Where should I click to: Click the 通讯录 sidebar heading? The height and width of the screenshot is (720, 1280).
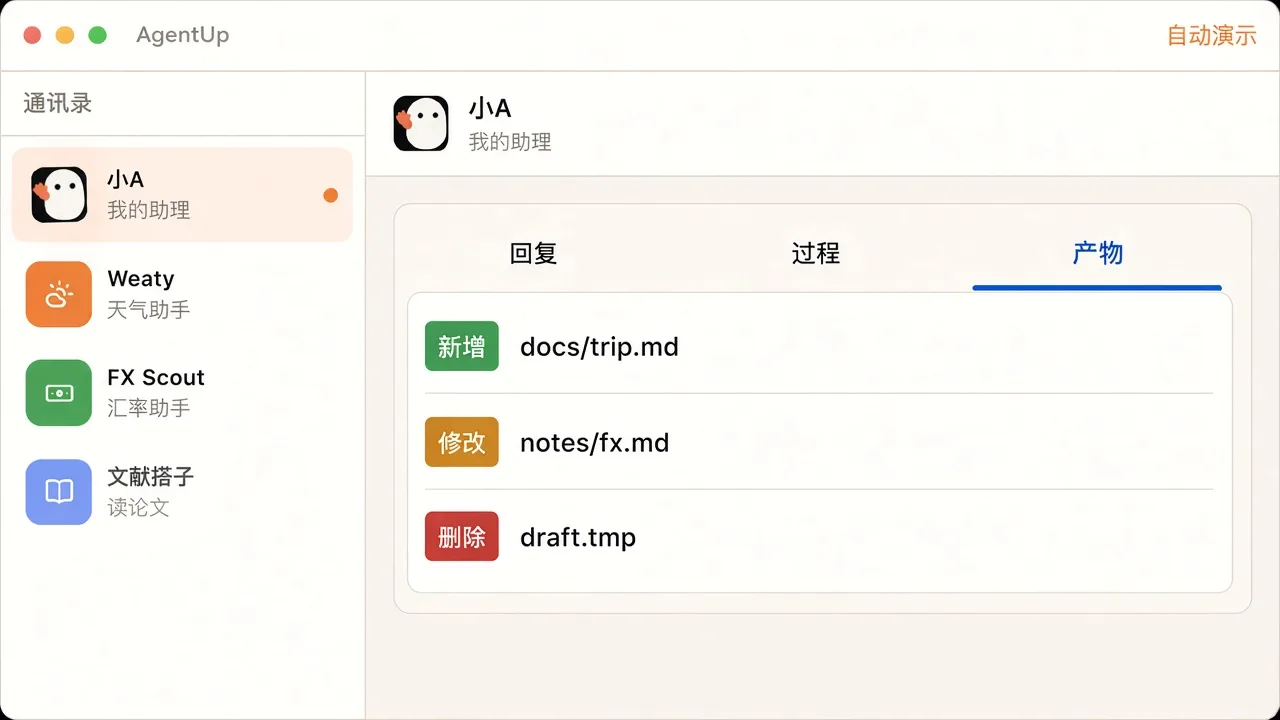(x=58, y=103)
